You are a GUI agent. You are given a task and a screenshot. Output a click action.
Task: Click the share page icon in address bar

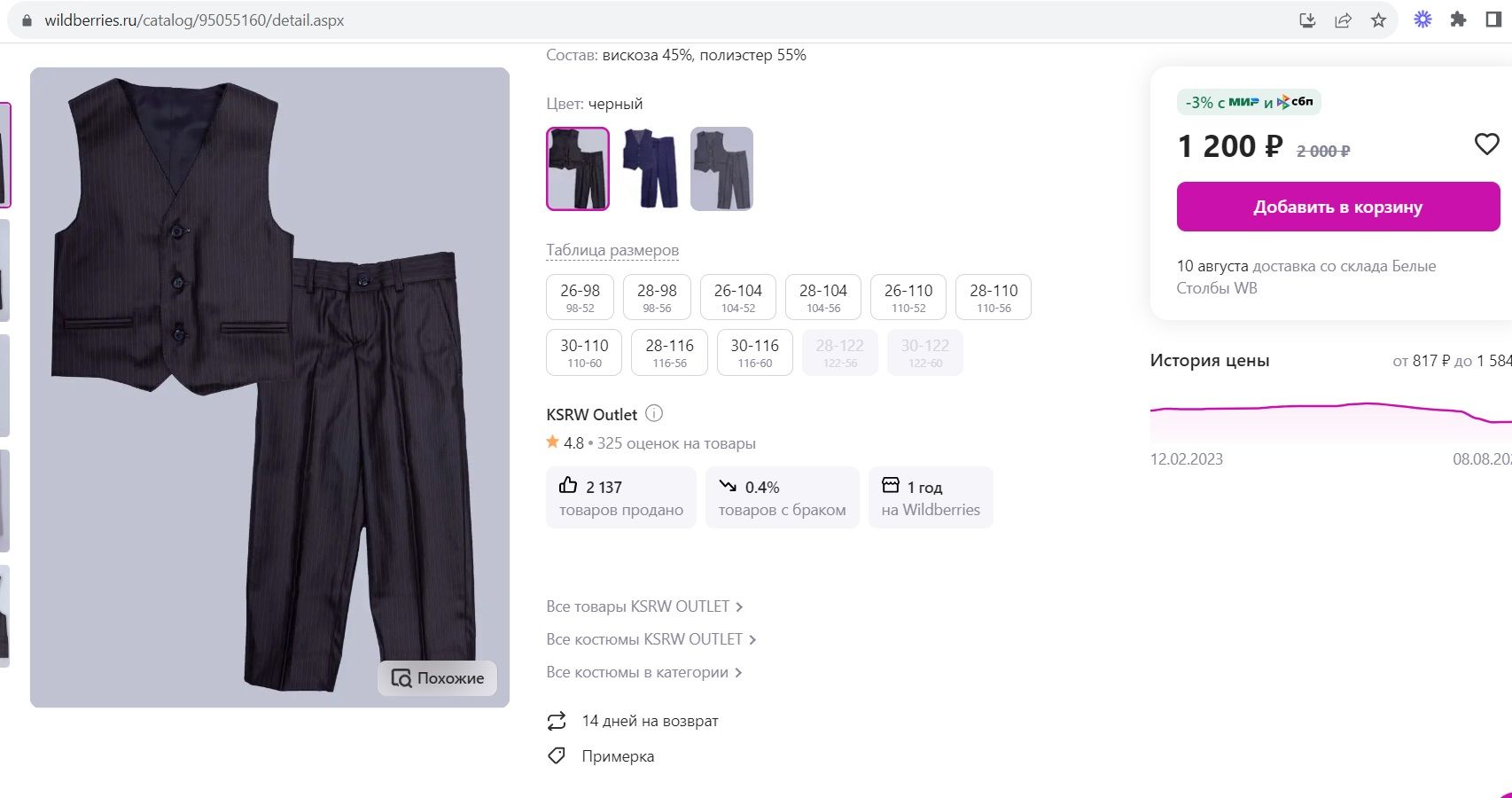click(x=1343, y=20)
